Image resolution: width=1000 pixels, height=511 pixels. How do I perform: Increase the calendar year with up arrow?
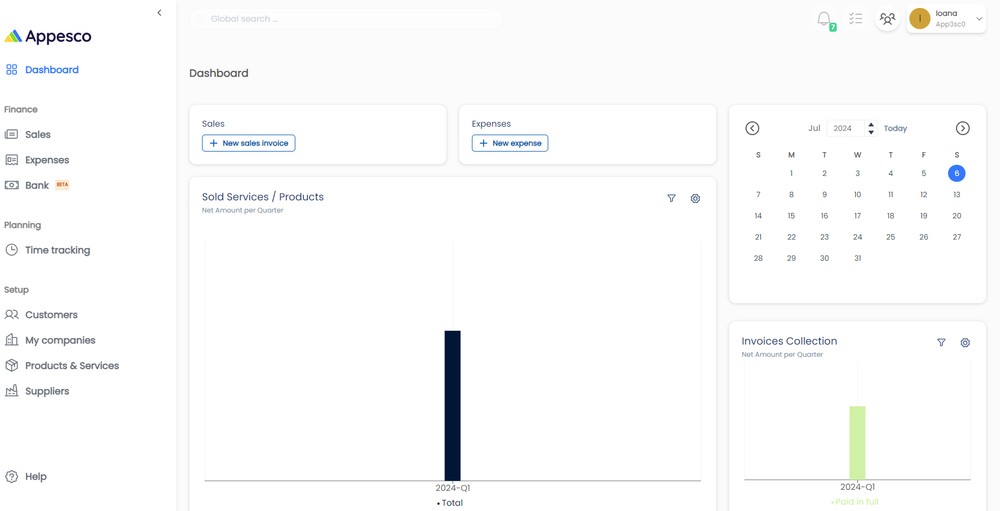[x=871, y=124]
